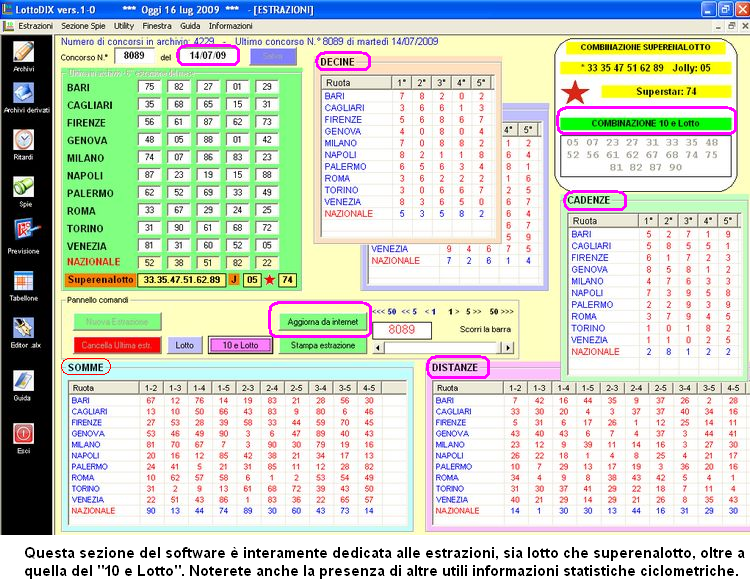The image size is (750, 581).
Task: Click the red star next to Superenalotto numbers
Action: (x=269, y=280)
